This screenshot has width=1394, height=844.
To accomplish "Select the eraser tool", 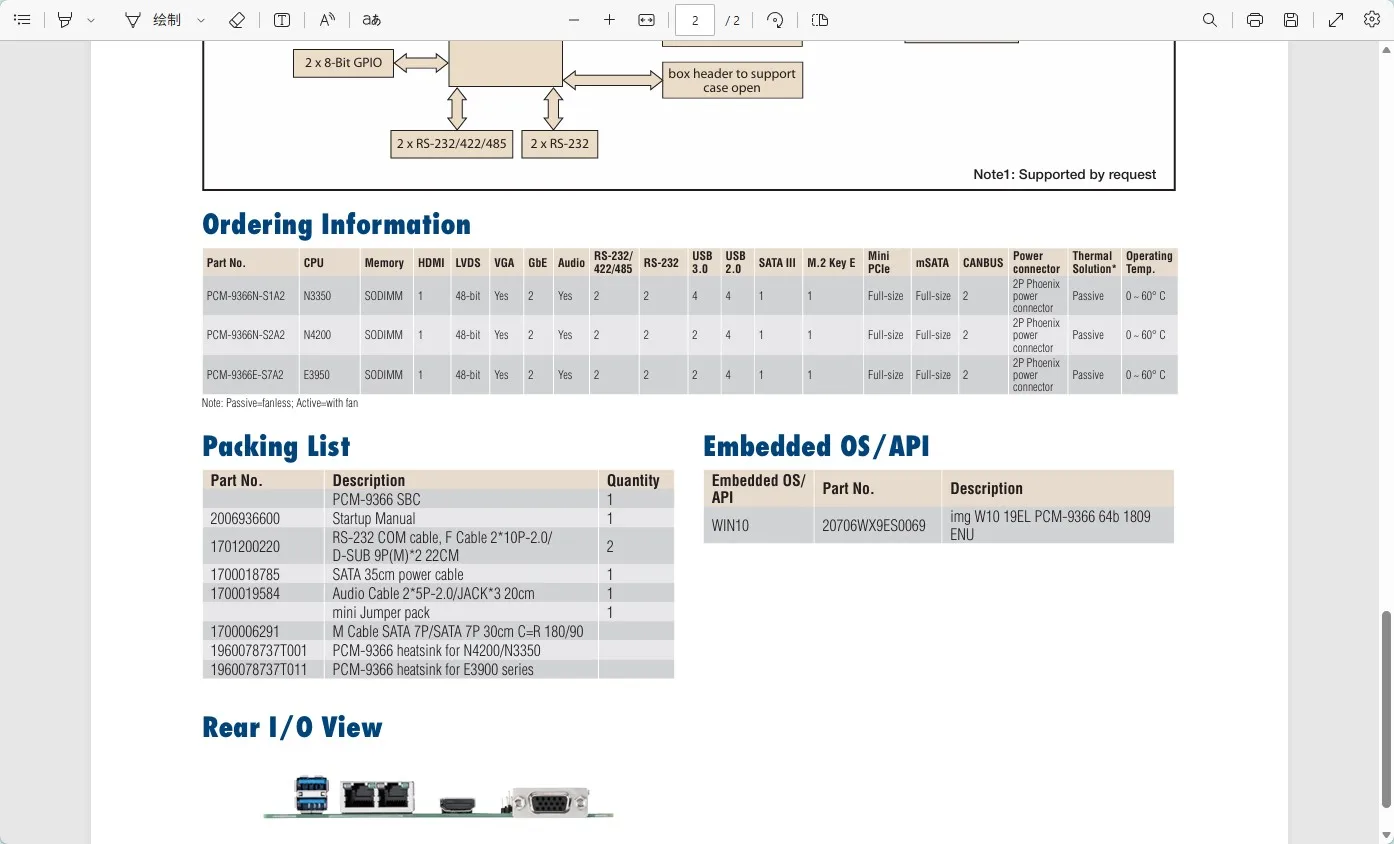I will point(237,20).
